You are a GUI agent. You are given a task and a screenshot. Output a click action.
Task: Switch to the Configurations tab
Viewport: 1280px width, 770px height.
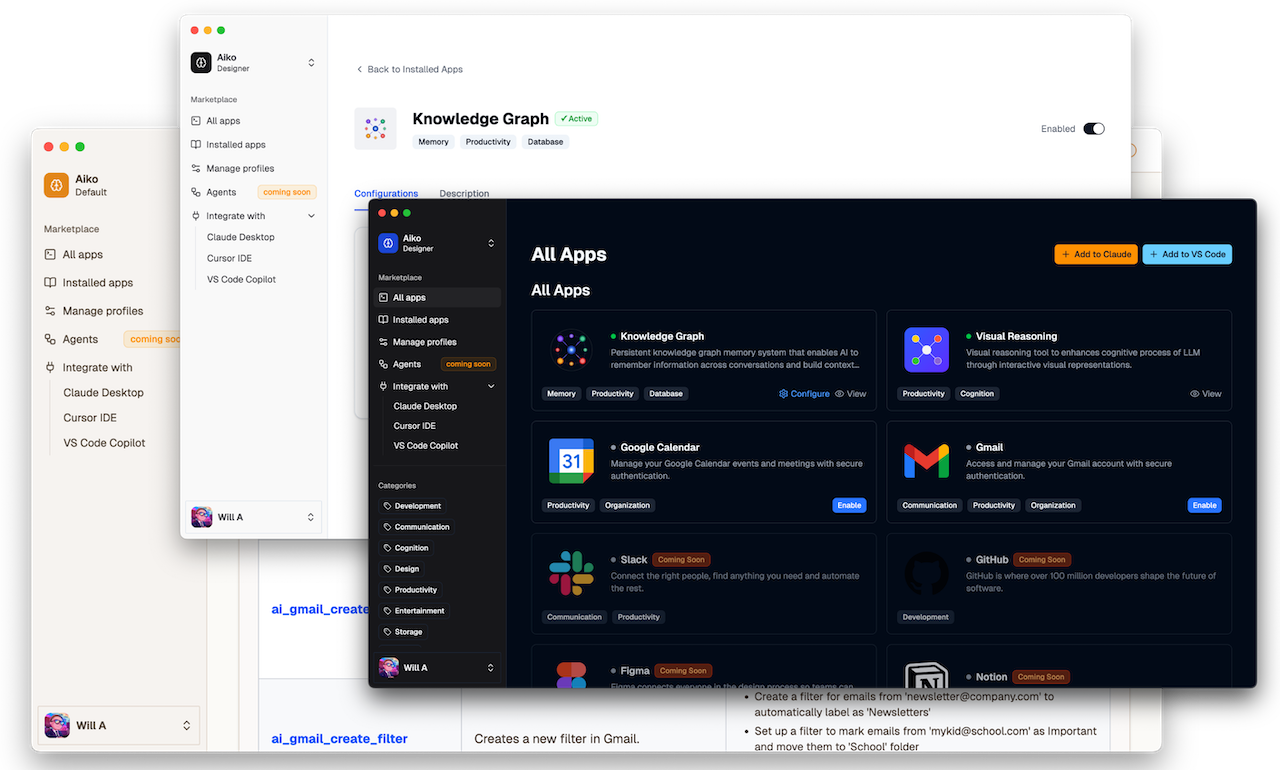tap(386, 193)
